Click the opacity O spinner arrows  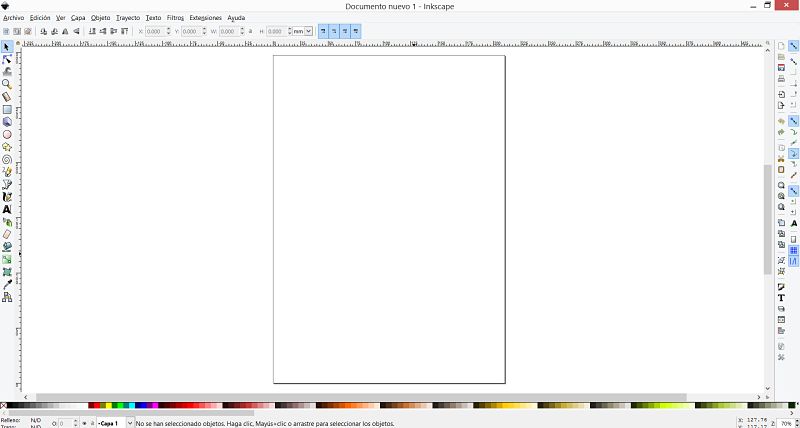(x=76, y=423)
